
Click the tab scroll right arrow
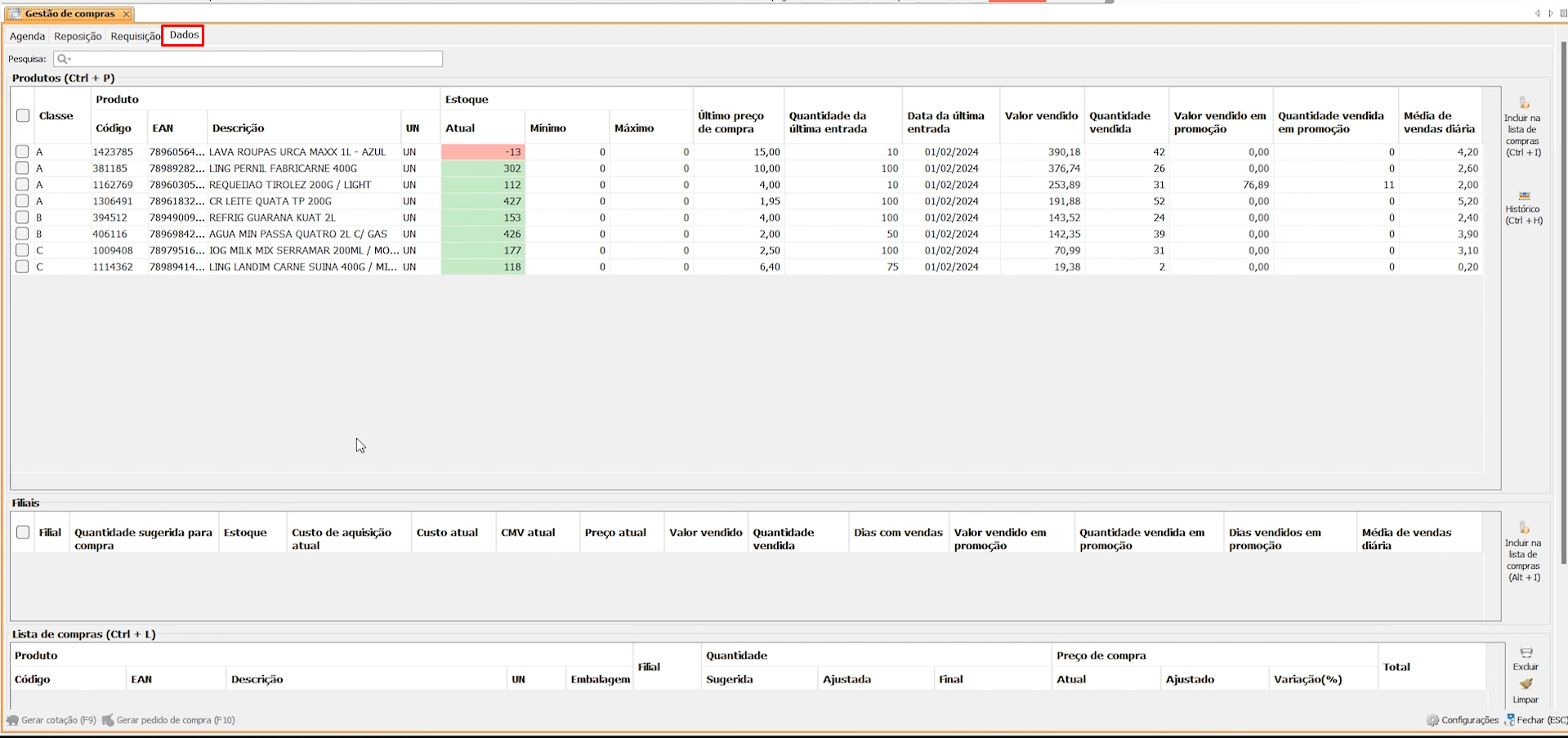pos(1551,13)
